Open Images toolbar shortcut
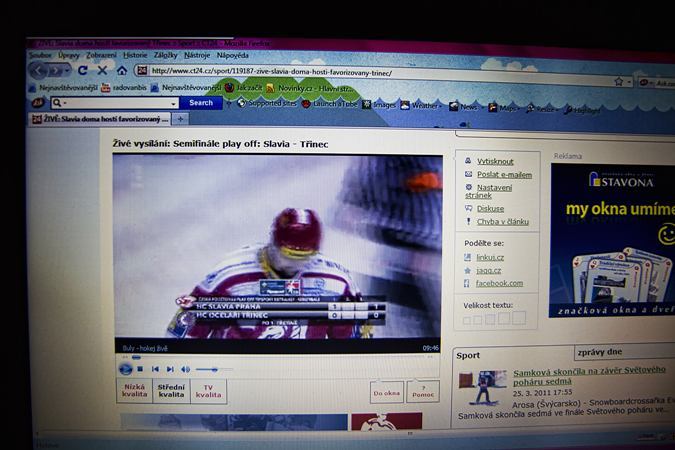The width and height of the screenshot is (675, 450). (x=379, y=105)
